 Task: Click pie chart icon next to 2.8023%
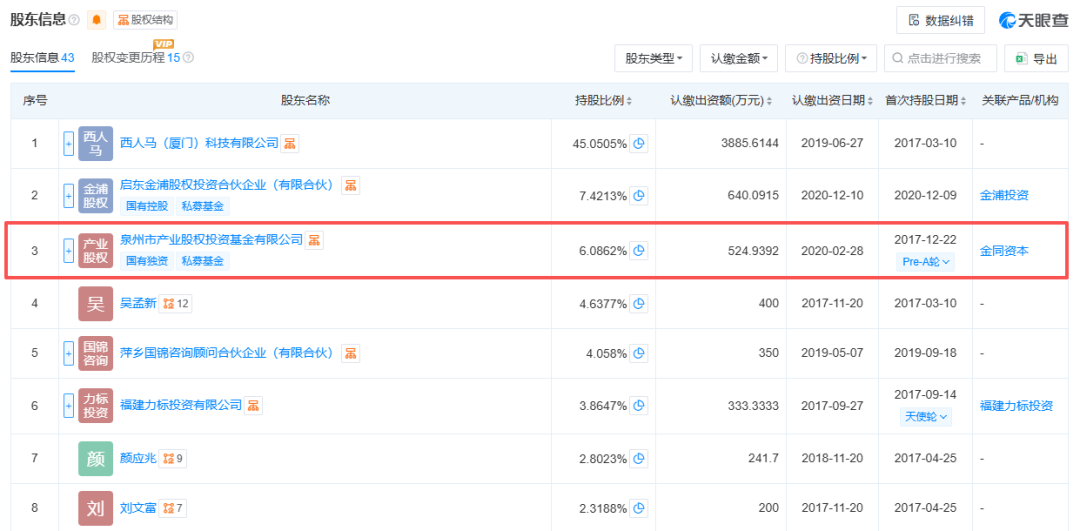click(639, 458)
